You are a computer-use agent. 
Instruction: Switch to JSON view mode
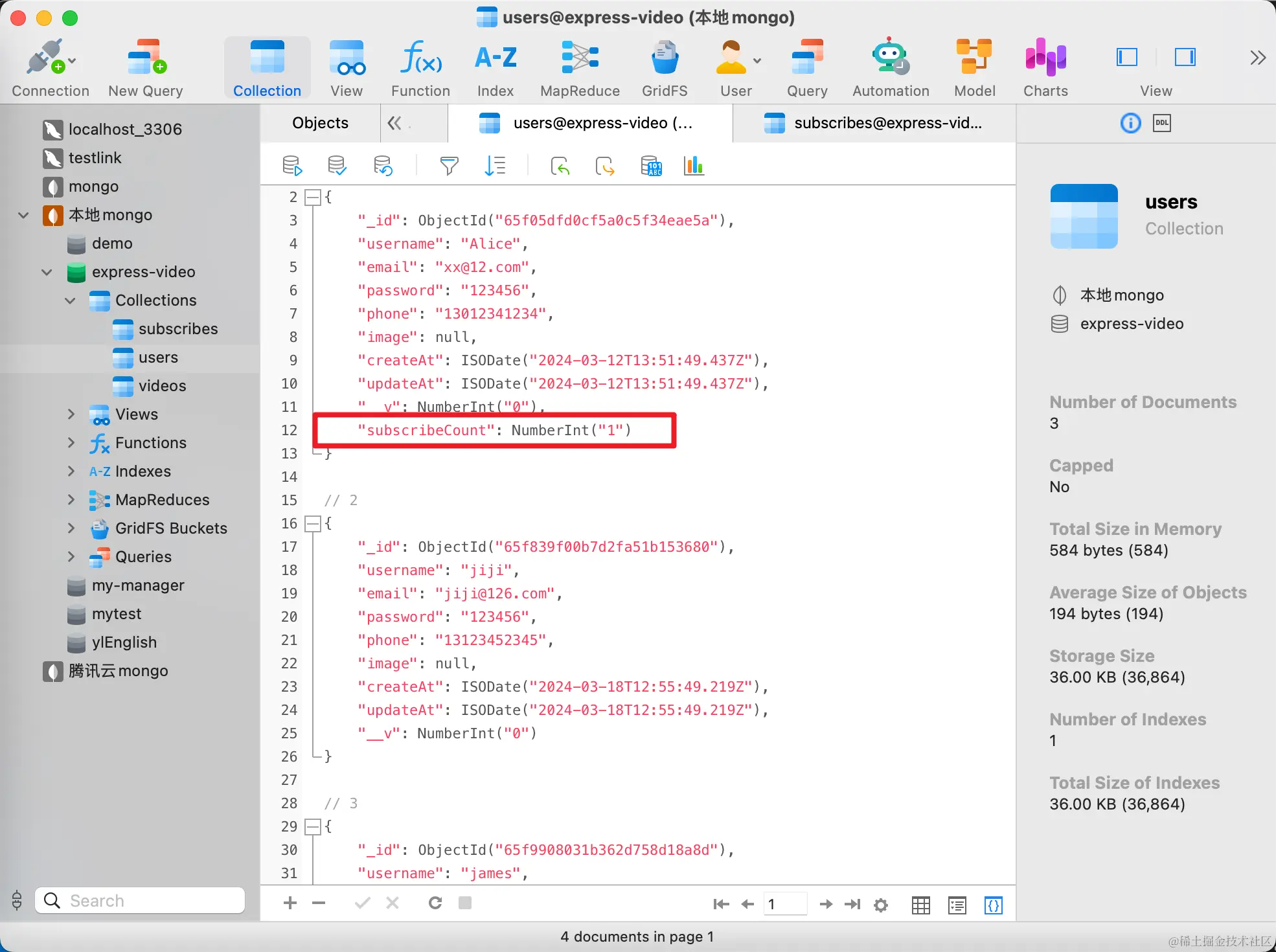pyautogui.click(x=994, y=905)
